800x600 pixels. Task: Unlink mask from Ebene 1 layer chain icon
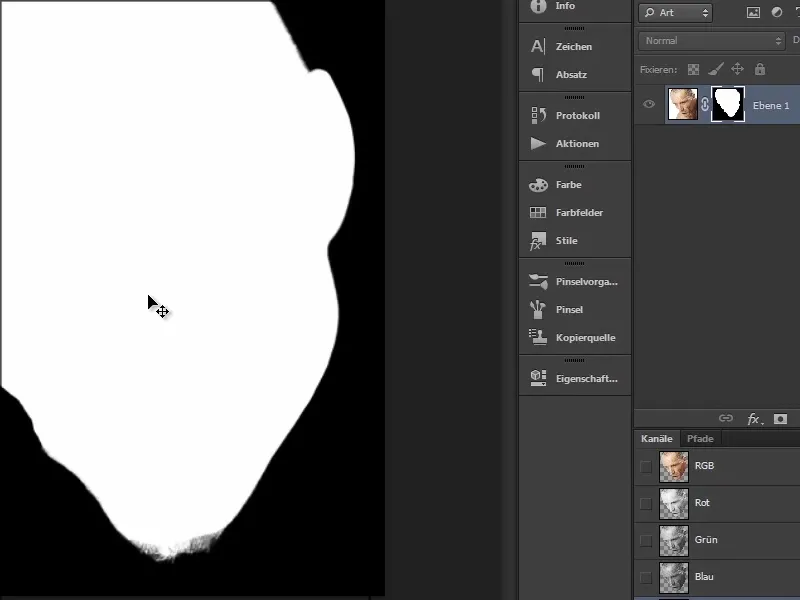click(705, 105)
